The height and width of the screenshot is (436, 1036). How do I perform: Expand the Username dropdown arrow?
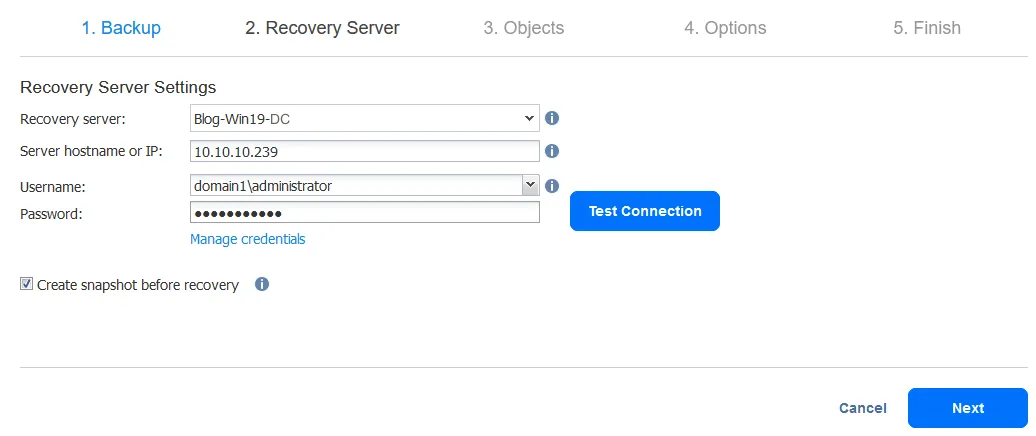(x=530, y=185)
